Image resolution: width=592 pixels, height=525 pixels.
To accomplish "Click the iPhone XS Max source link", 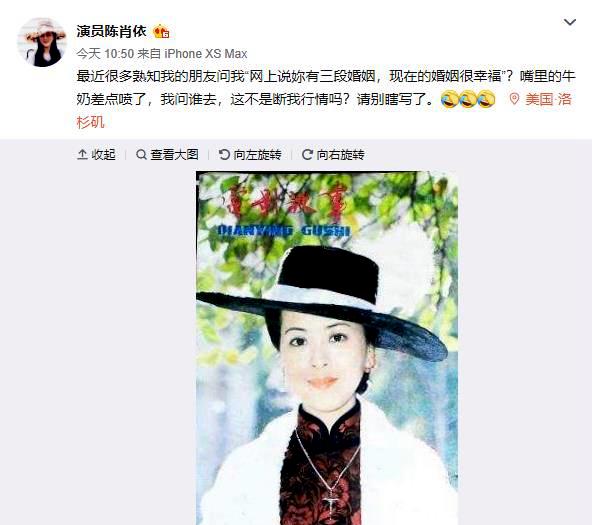I will (206, 54).
